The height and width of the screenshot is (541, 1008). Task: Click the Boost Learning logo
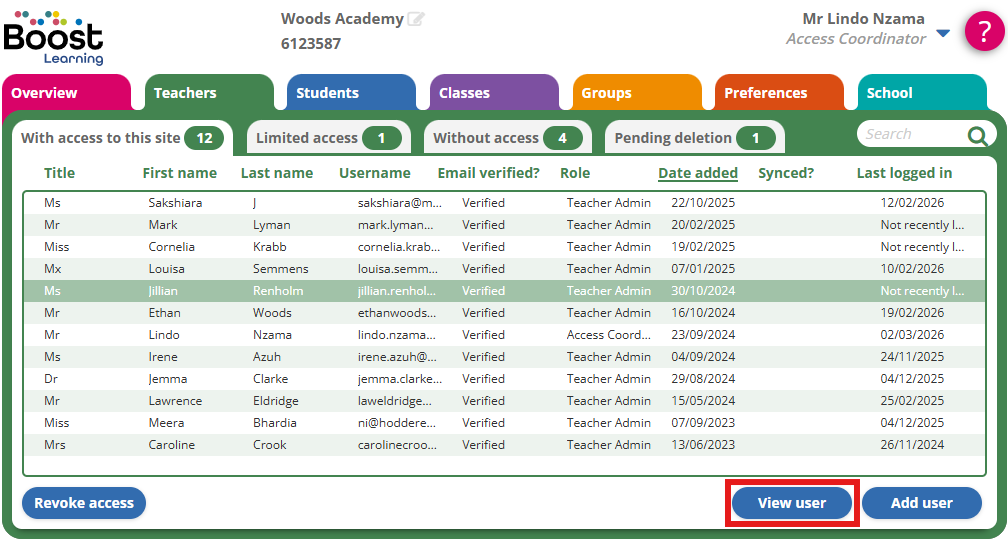tap(53, 37)
